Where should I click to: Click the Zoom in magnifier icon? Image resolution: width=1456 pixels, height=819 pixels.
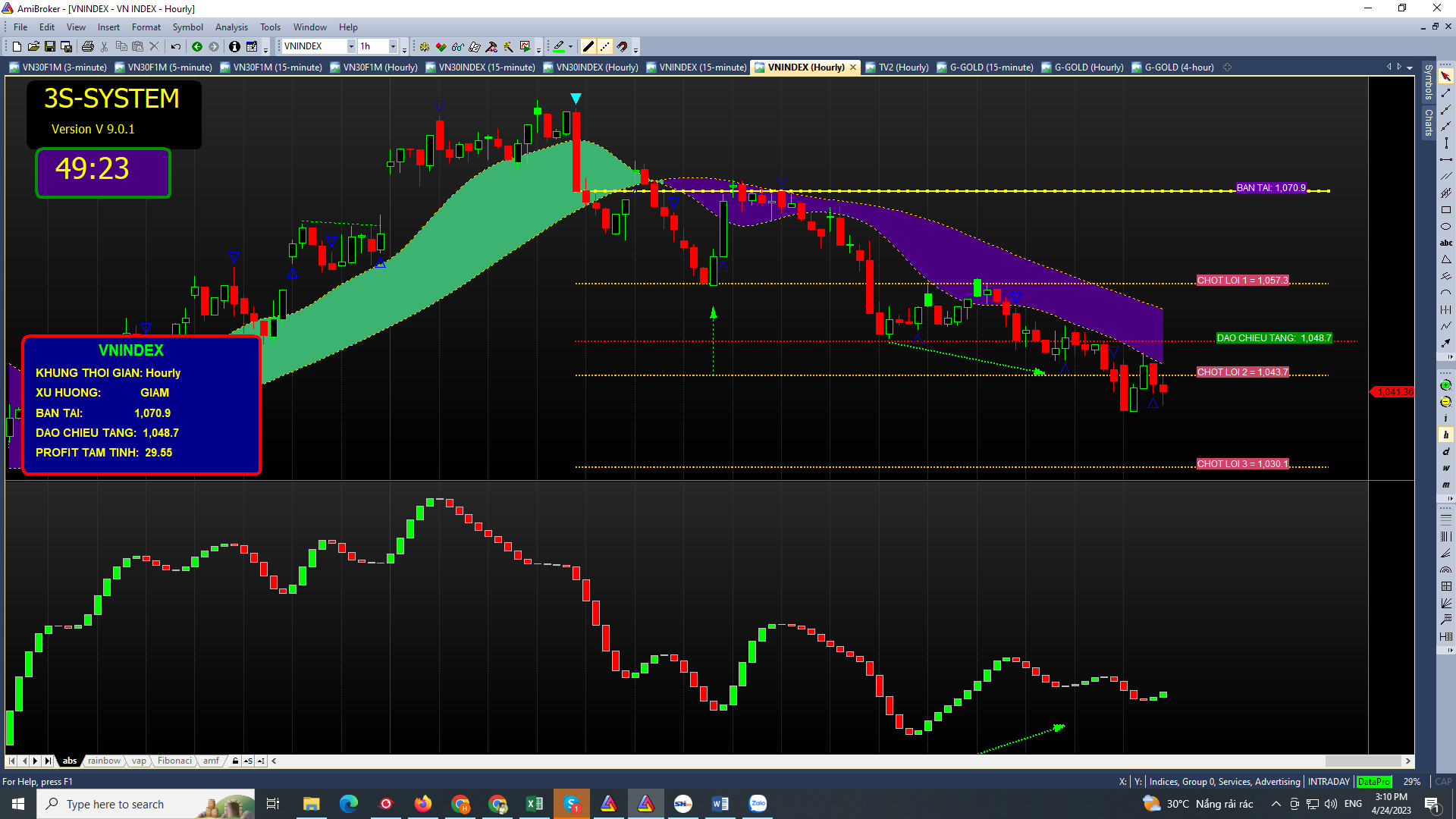point(1446,385)
